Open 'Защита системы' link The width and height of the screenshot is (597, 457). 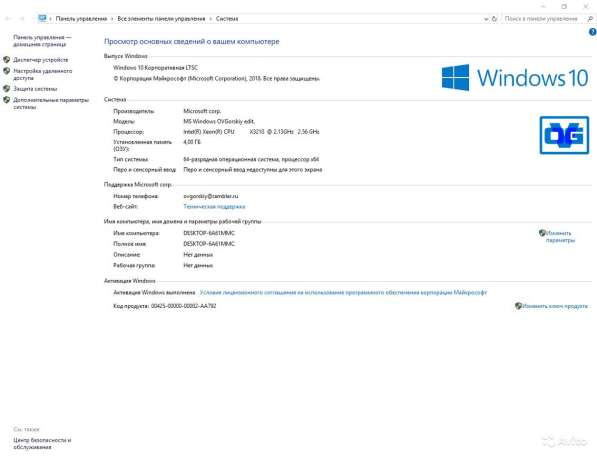pos(35,89)
